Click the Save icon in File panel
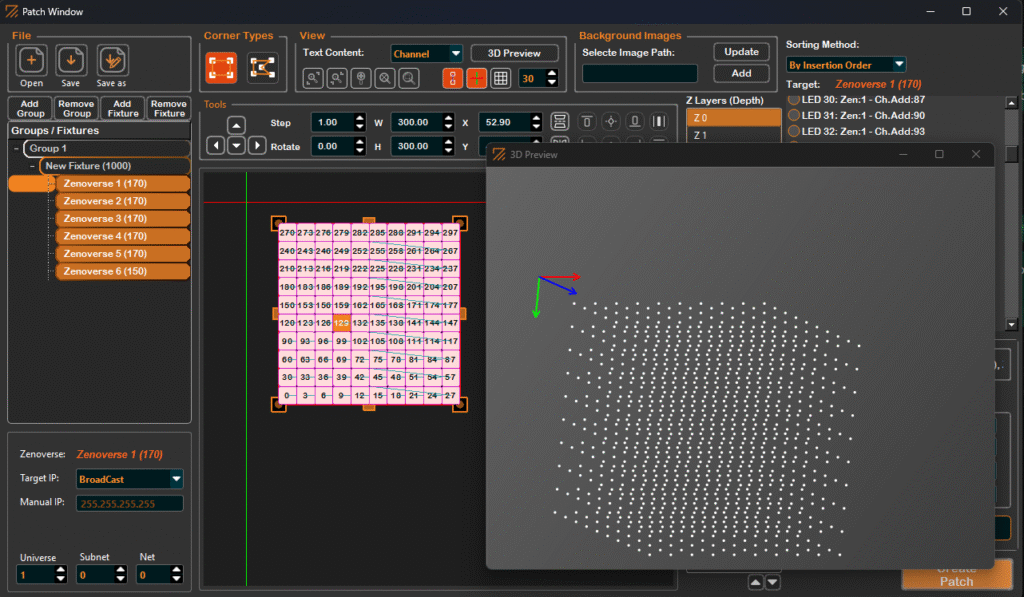The width and height of the screenshot is (1024, 597). 70,62
